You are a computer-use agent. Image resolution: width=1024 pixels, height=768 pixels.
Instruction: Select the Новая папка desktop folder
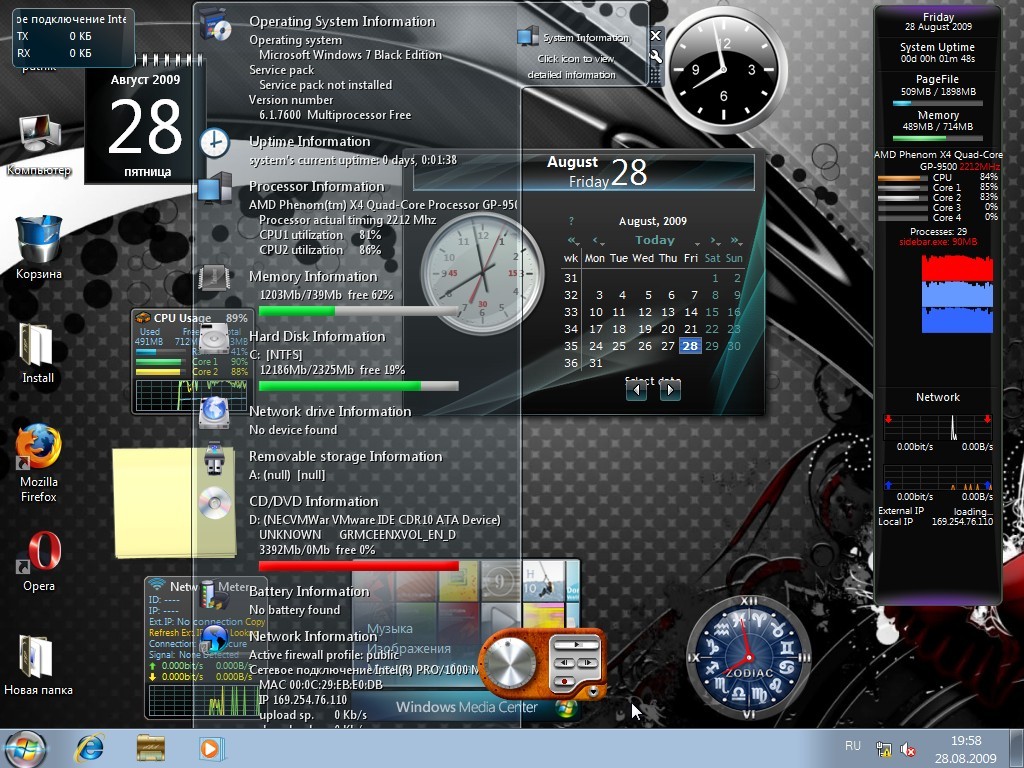click(x=38, y=664)
